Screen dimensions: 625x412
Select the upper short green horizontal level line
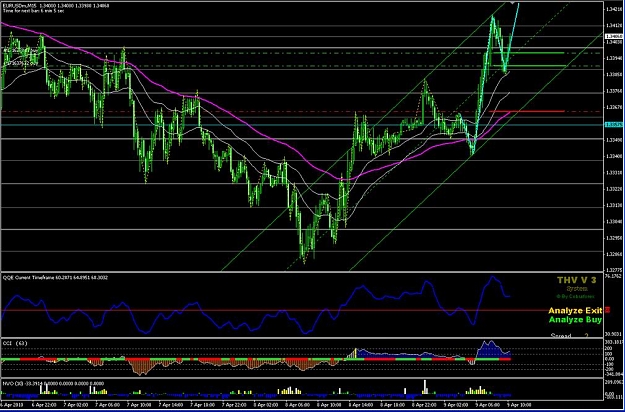(528, 53)
